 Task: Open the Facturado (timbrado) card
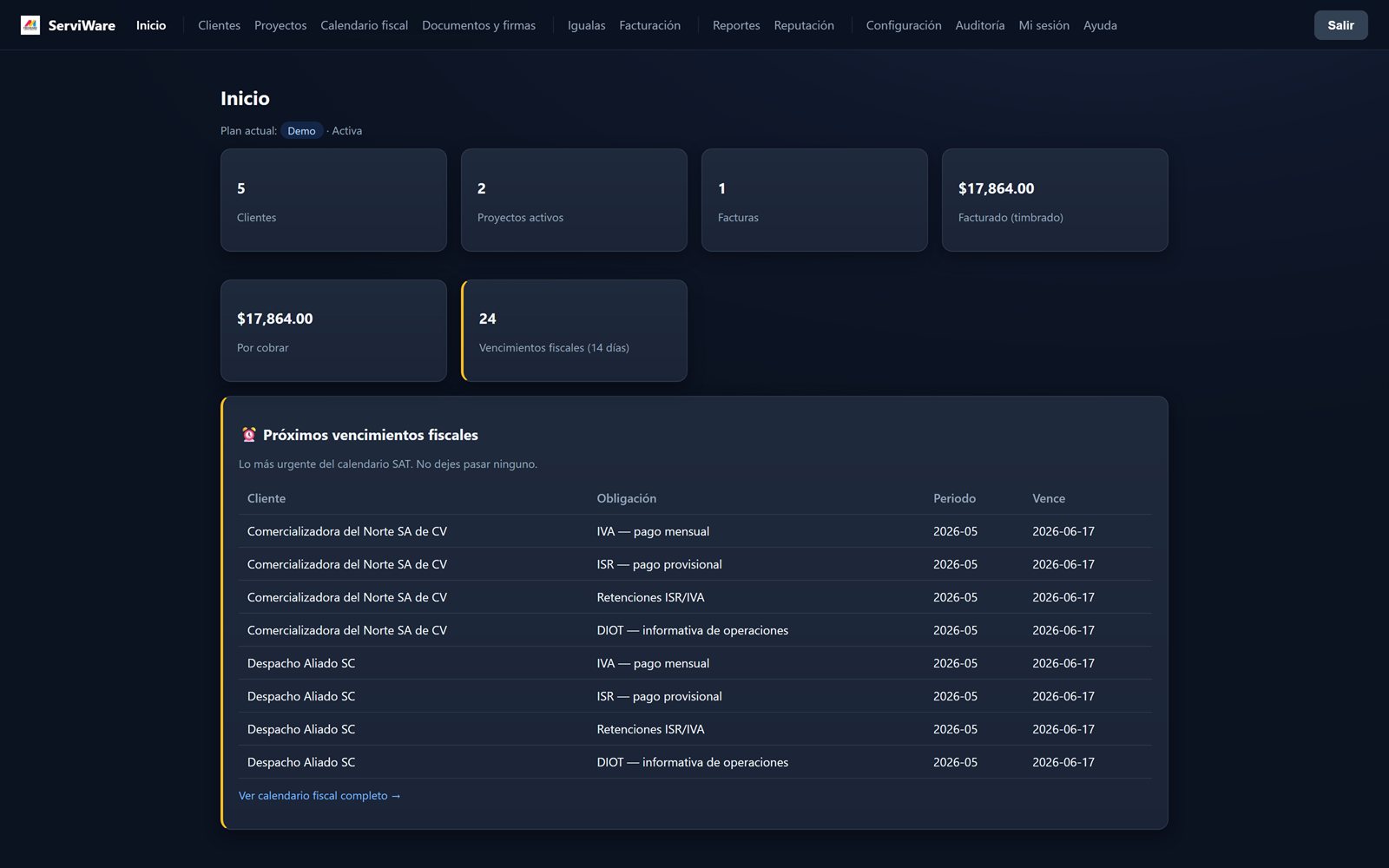tap(1055, 200)
